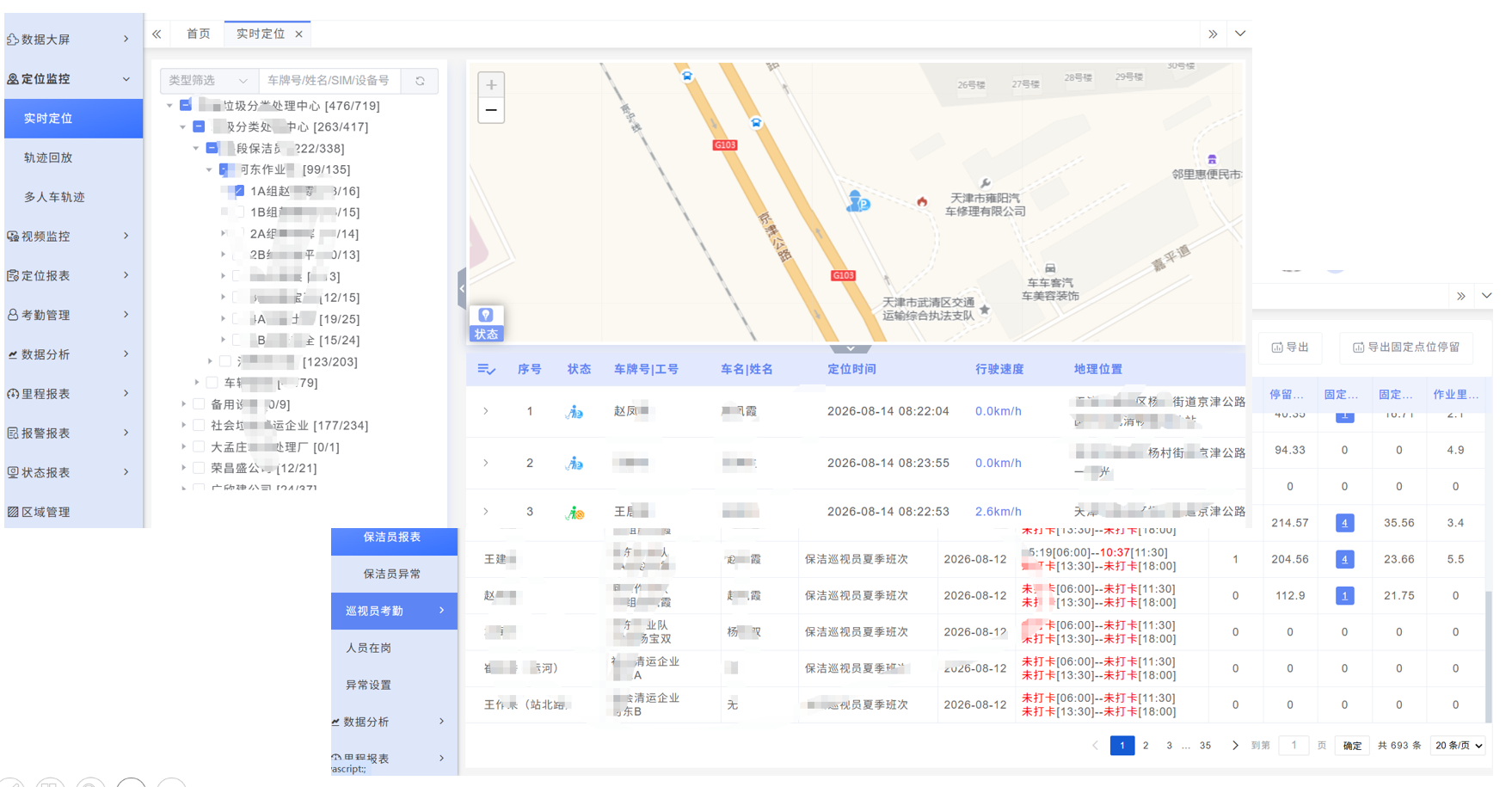
Task: Collapse the map using the down-arrow handle
Action: (850, 348)
